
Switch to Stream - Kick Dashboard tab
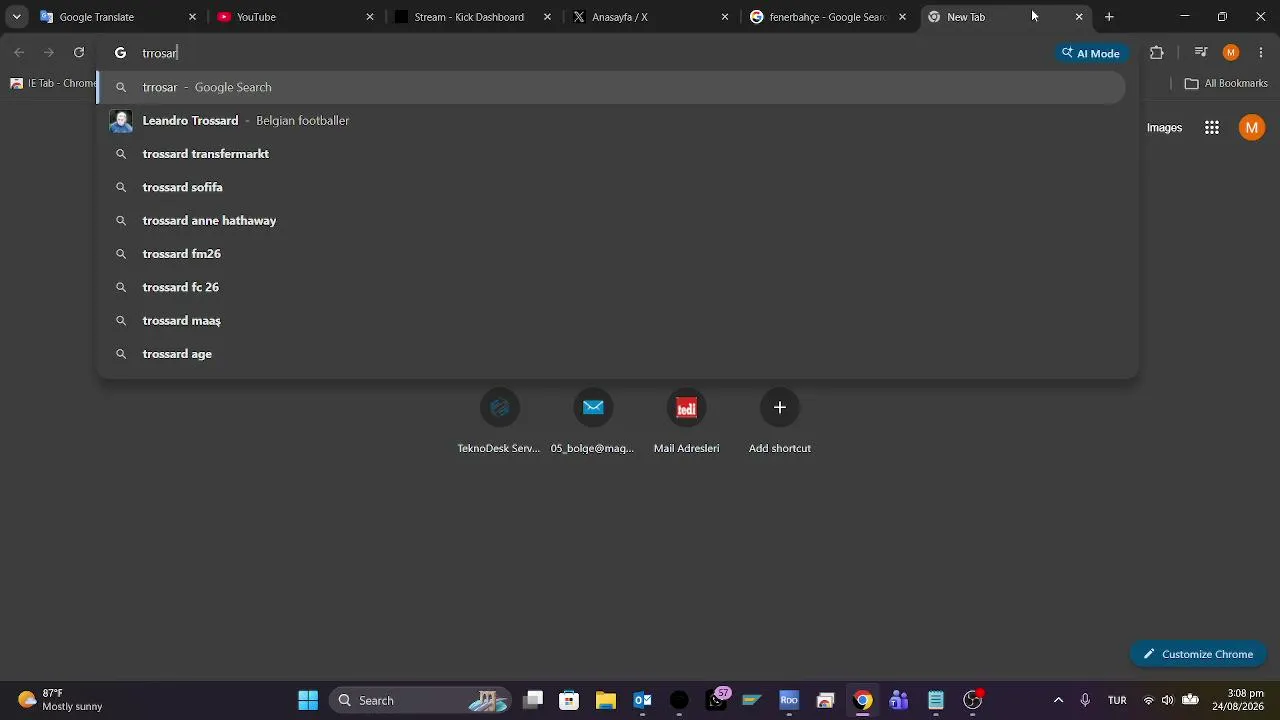474,17
